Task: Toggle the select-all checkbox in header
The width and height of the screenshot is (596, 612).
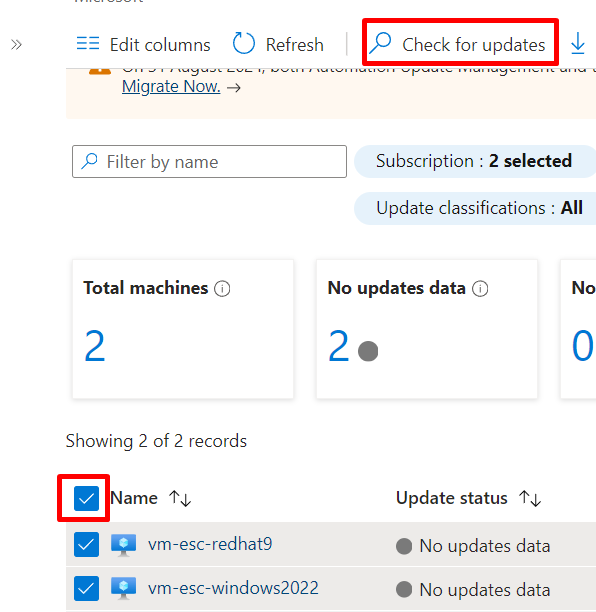Action: pos(86,498)
